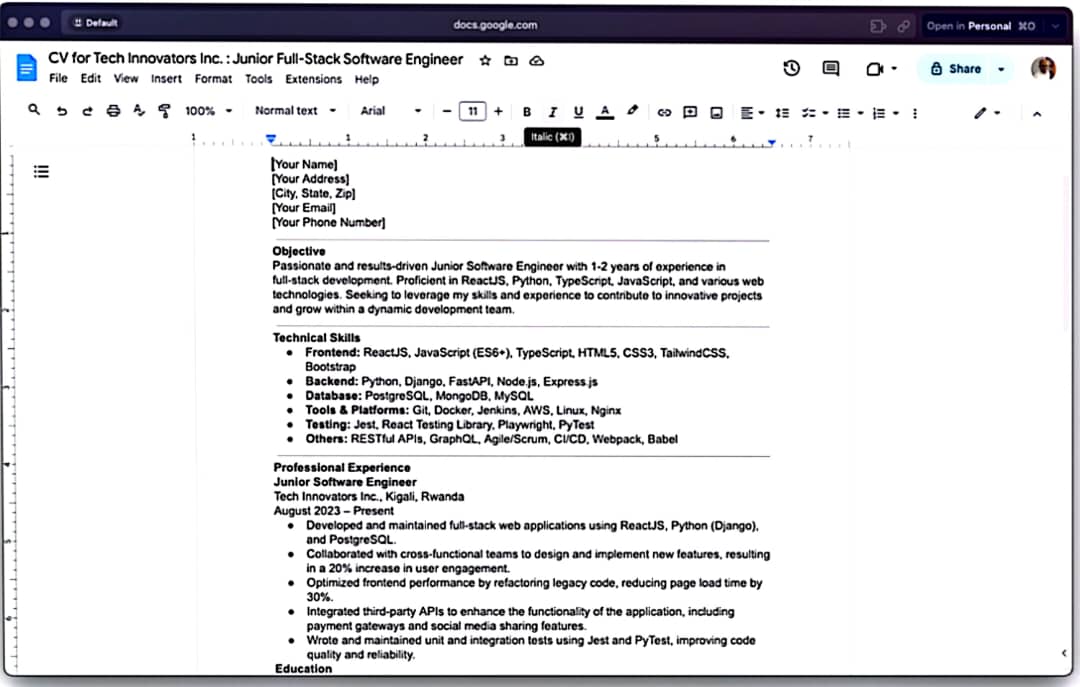Screen dimensions: 1080x687
Task: Toggle bold formatting
Action: tap(527, 112)
